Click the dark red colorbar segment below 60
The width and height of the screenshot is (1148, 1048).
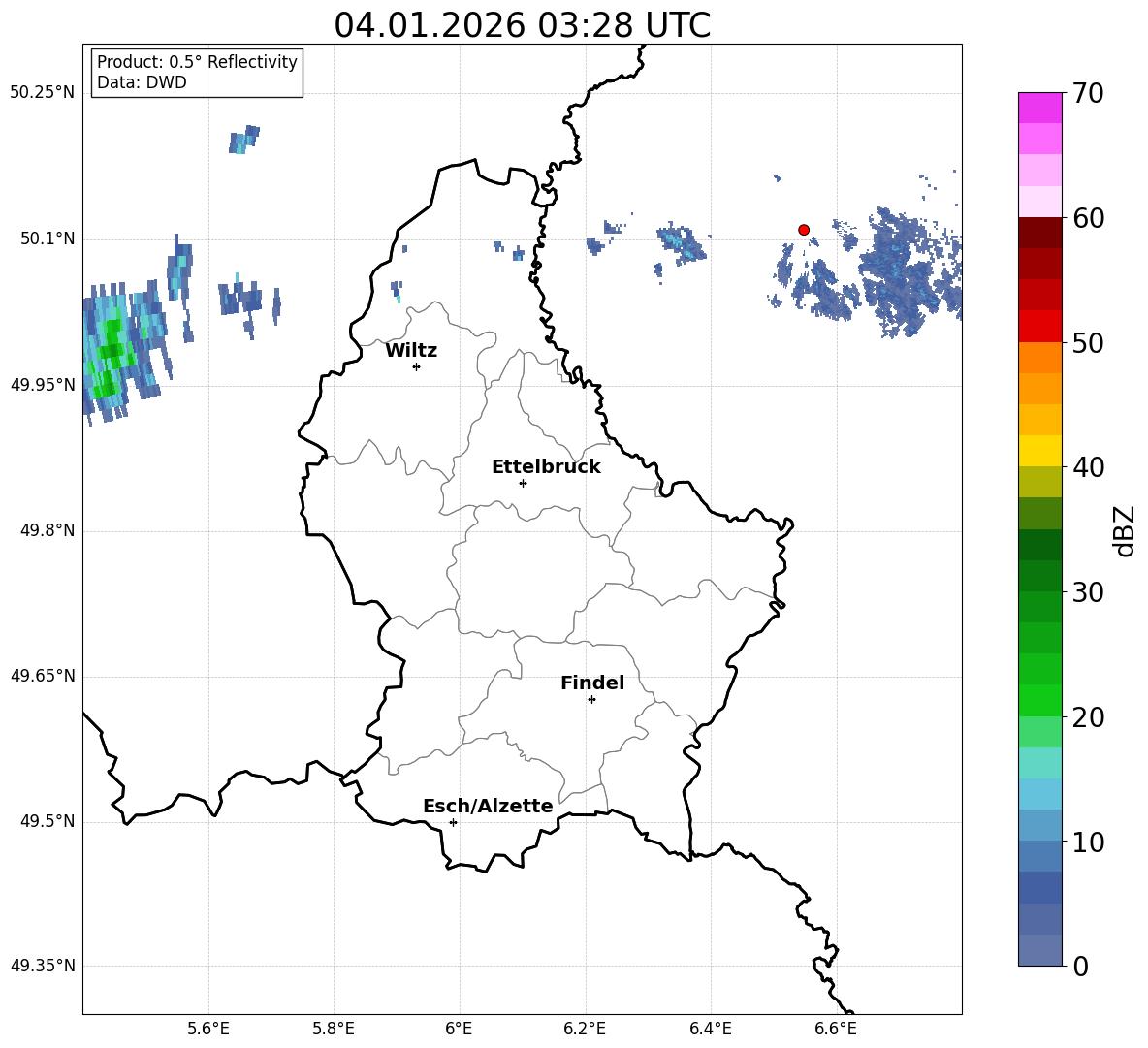1039,233
